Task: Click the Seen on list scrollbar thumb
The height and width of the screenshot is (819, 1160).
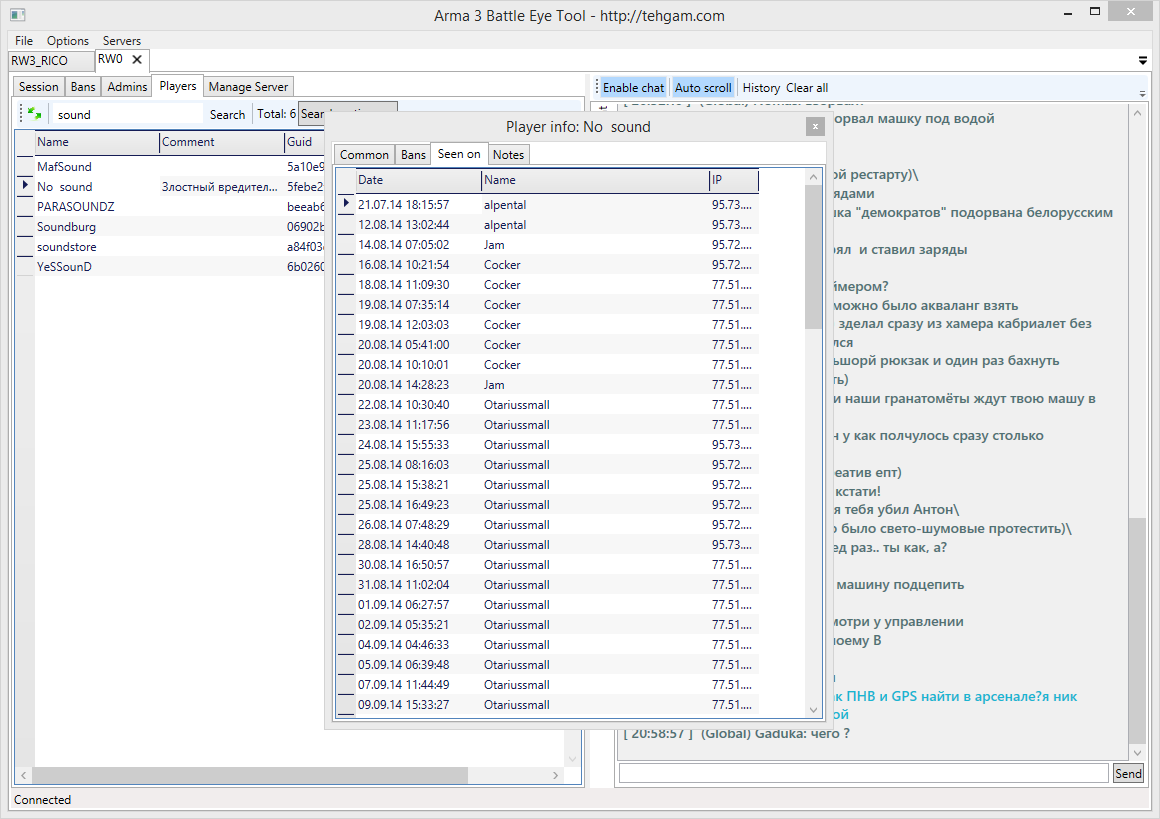Action: tap(813, 257)
